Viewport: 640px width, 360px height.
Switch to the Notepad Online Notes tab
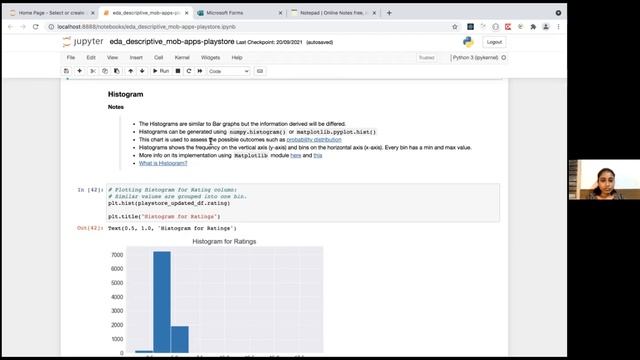click(333, 13)
